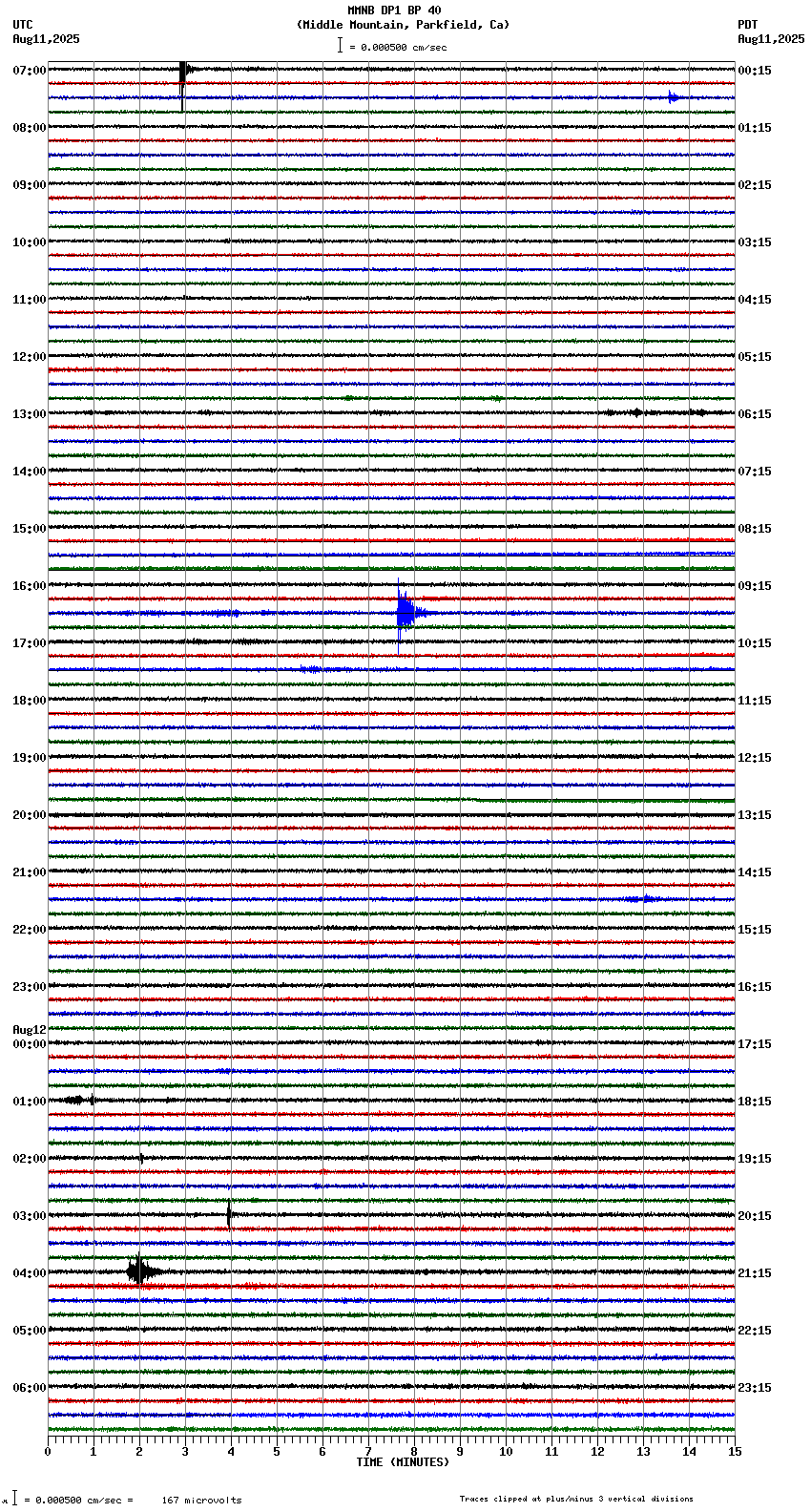
Task: Click the 'PDT' label at top right
Action: pos(748,25)
